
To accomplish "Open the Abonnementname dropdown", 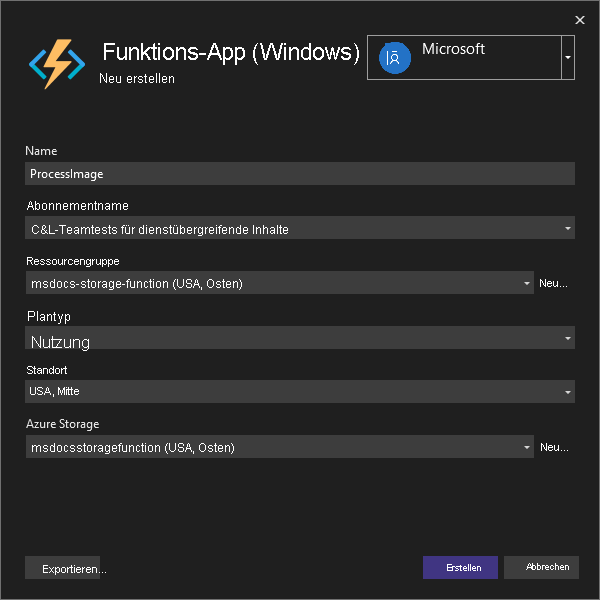I will [300, 228].
